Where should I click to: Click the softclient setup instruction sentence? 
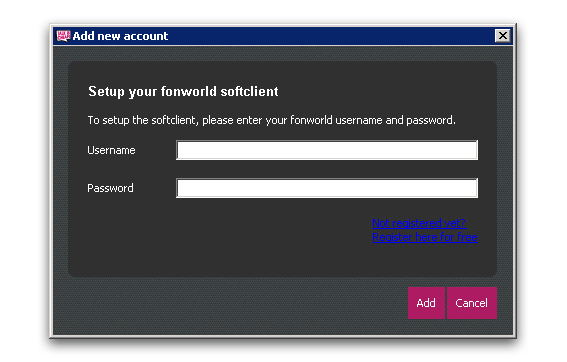pyautogui.click(x=272, y=120)
